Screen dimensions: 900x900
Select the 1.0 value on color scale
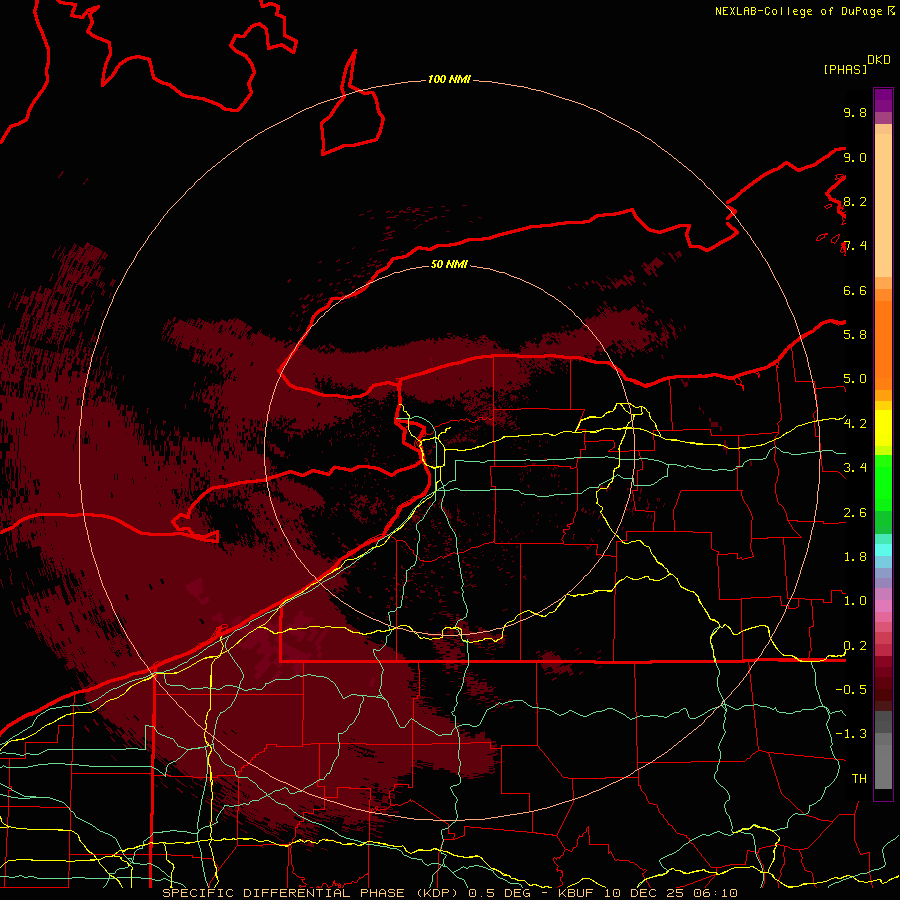click(x=855, y=601)
